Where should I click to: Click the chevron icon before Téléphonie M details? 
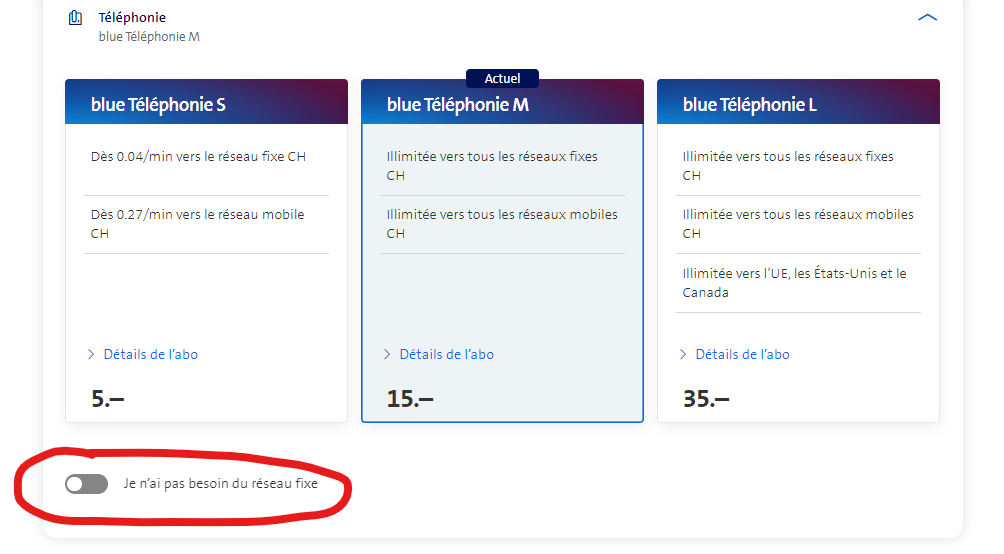coord(387,354)
